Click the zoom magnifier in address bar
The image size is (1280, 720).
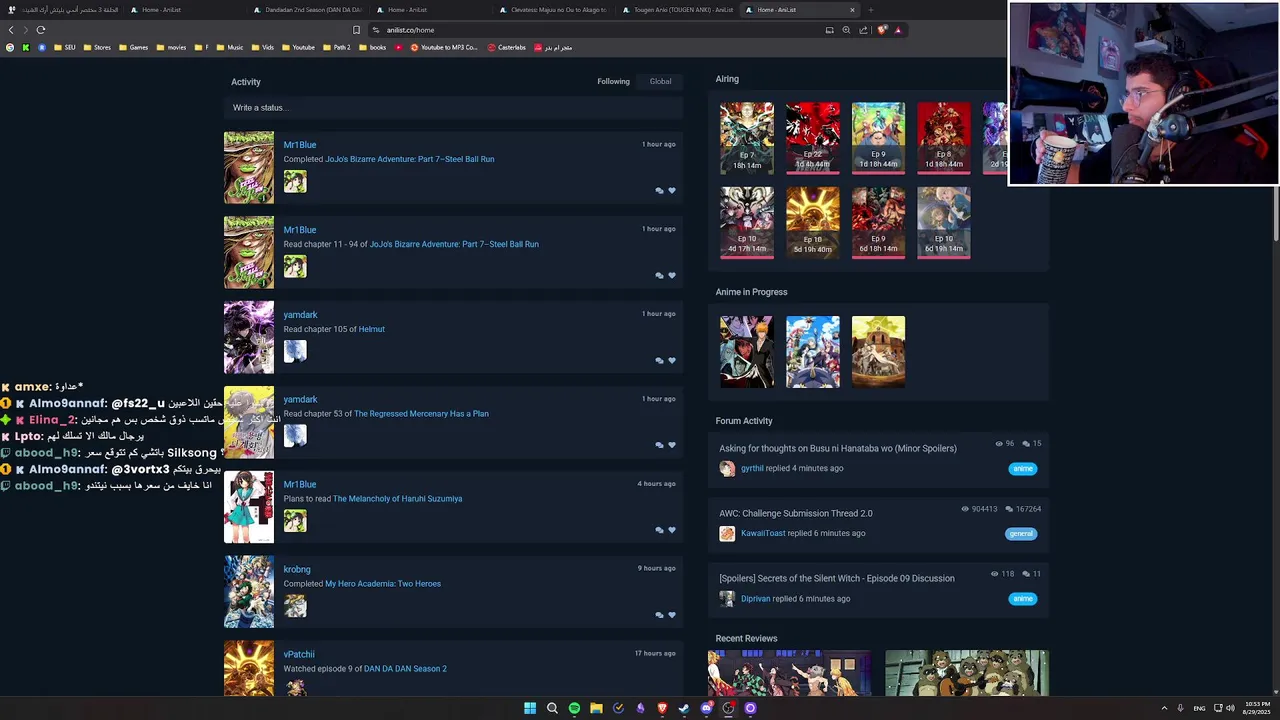[846, 30]
